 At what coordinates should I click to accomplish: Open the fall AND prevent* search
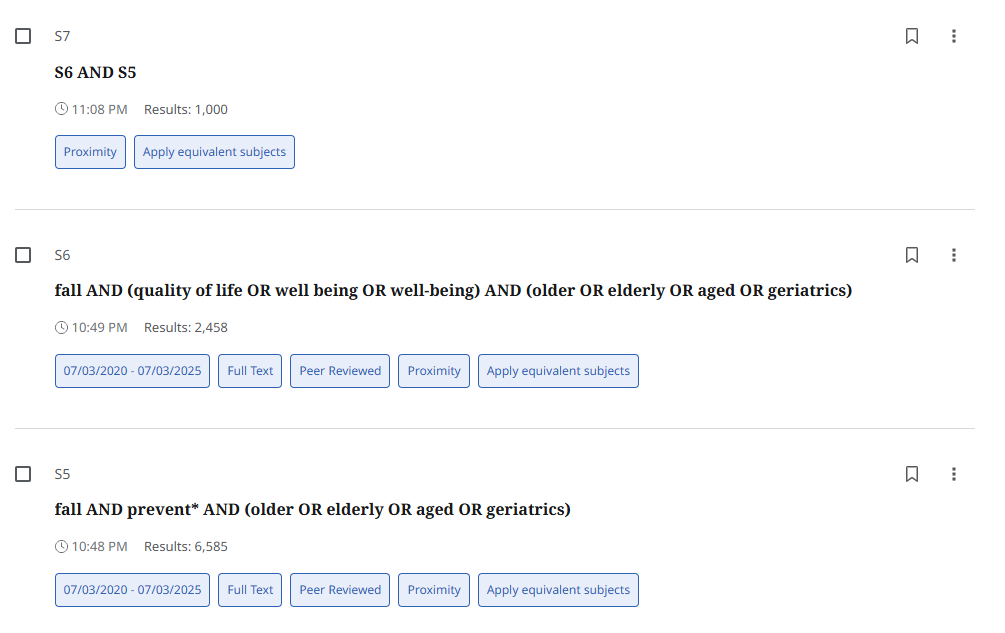312,510
